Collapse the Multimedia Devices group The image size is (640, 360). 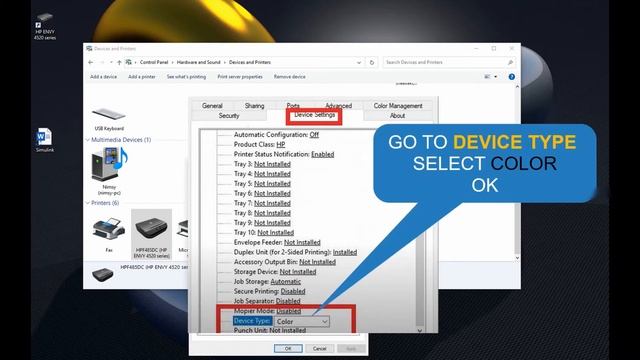[x=87, y=140]
